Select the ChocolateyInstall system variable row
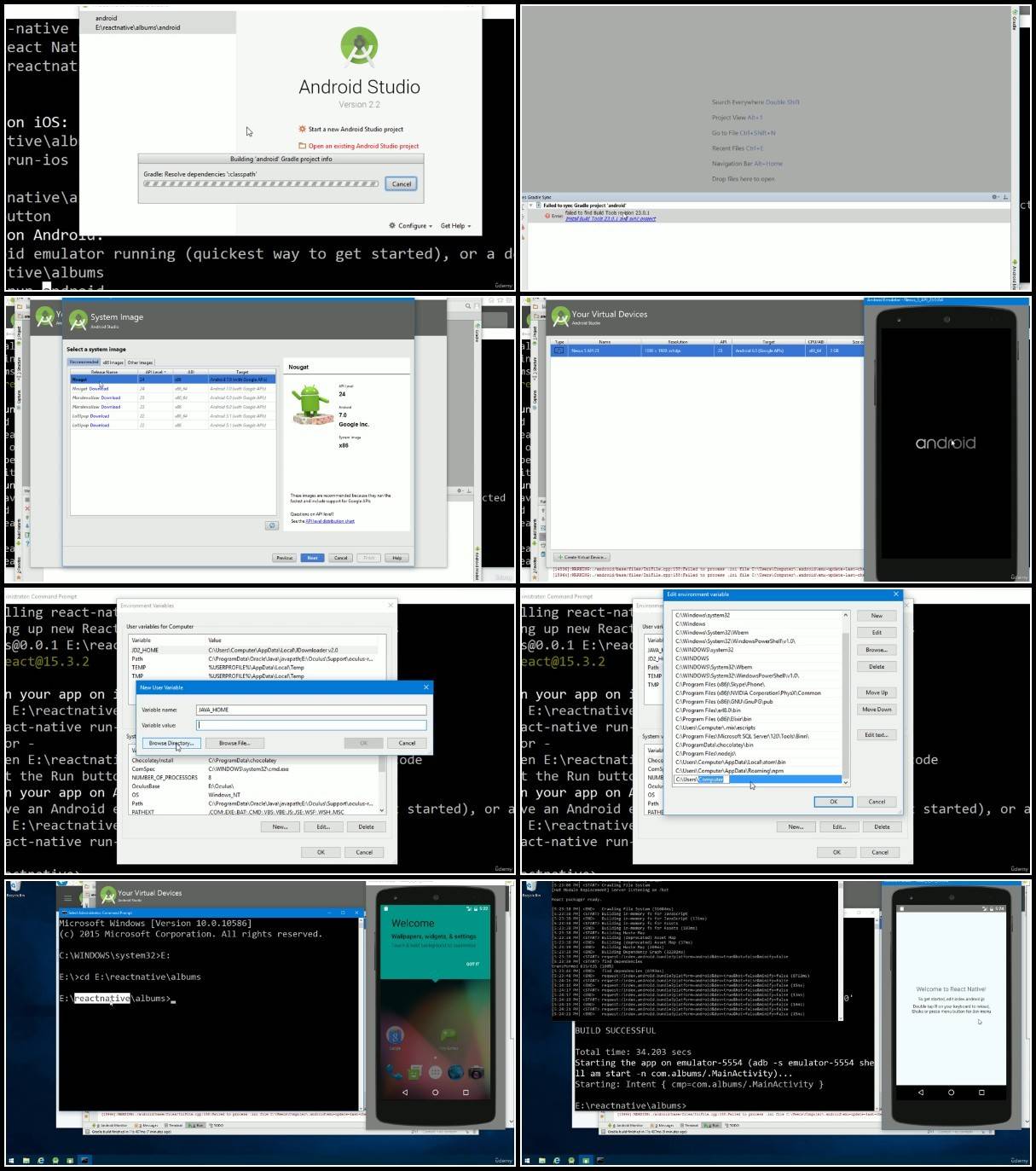The height and width of the screenshot is (1171, 1036). (253, 760)
